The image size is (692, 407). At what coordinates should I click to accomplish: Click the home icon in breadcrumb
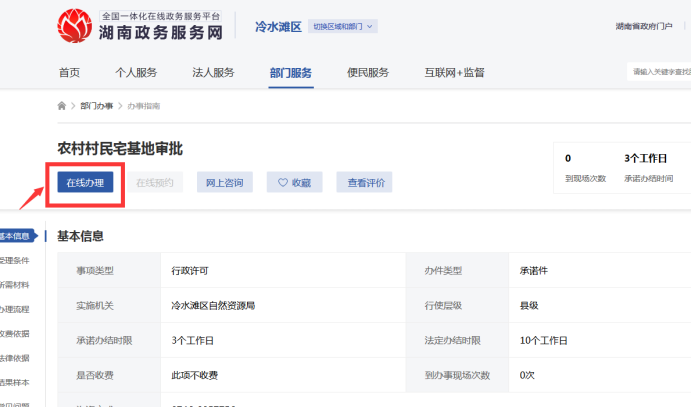62,105
